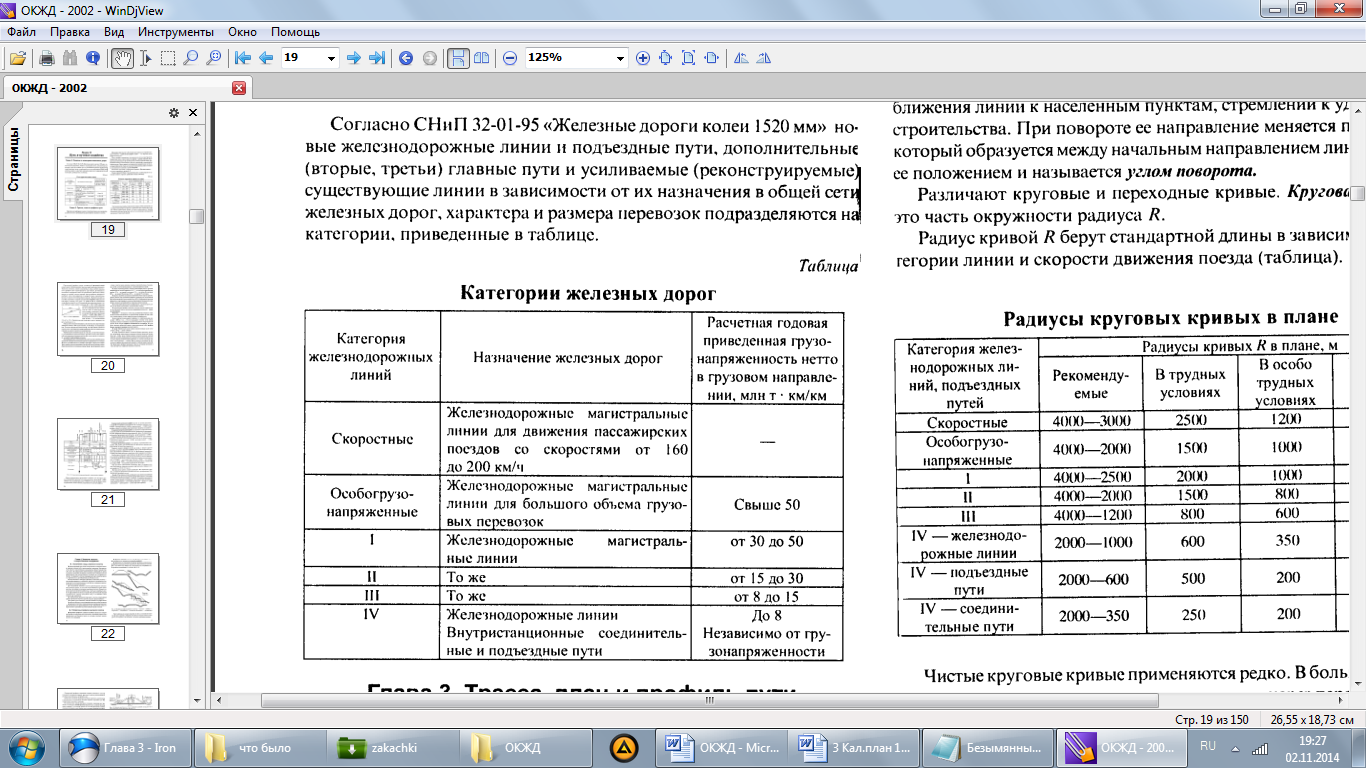Open the Файл menu
The width and height of the screenshot is (1366, 768).
tap(21, 32)
